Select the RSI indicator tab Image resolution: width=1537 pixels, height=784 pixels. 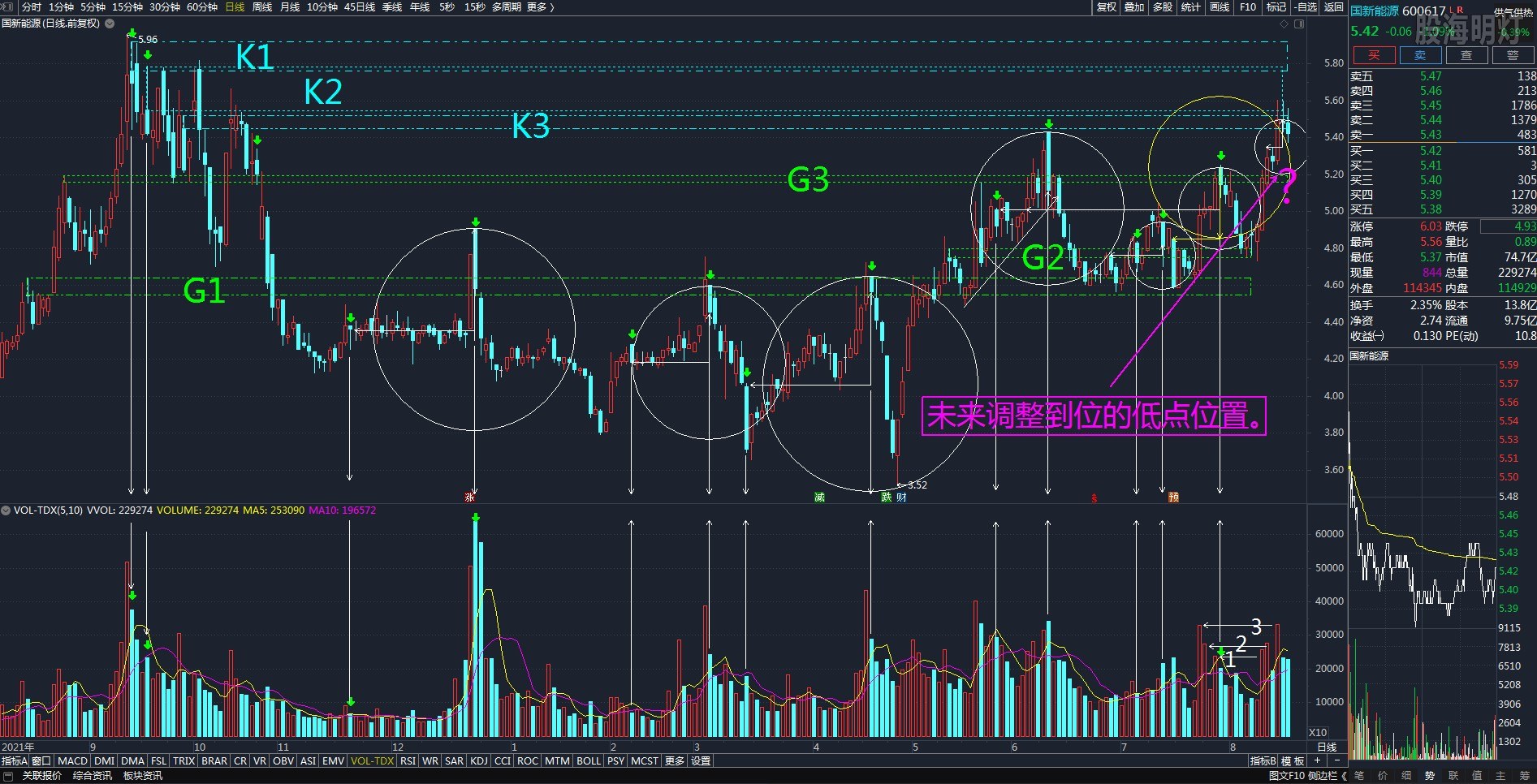coord(408,761)
